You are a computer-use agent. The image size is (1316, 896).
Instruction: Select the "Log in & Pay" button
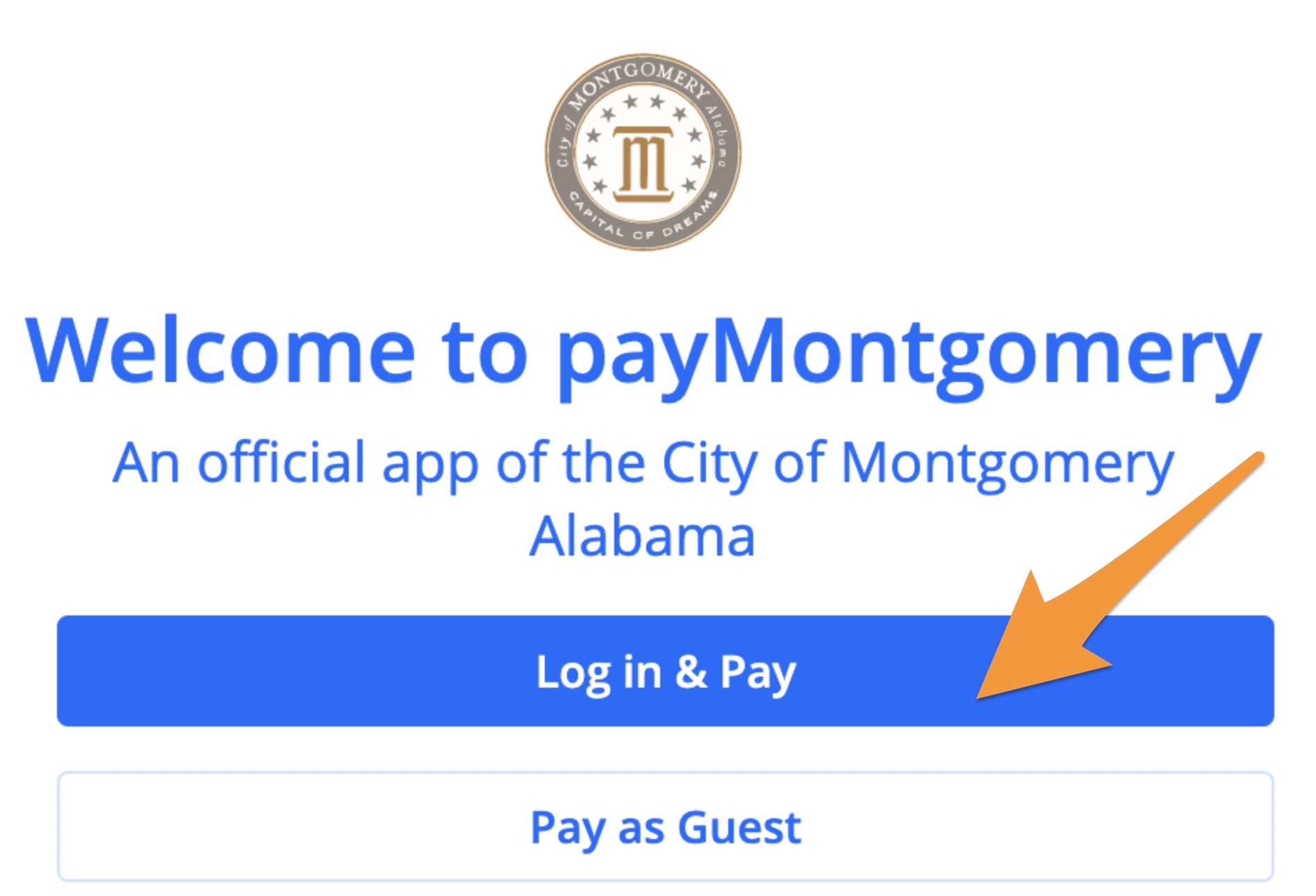(665, 671)
